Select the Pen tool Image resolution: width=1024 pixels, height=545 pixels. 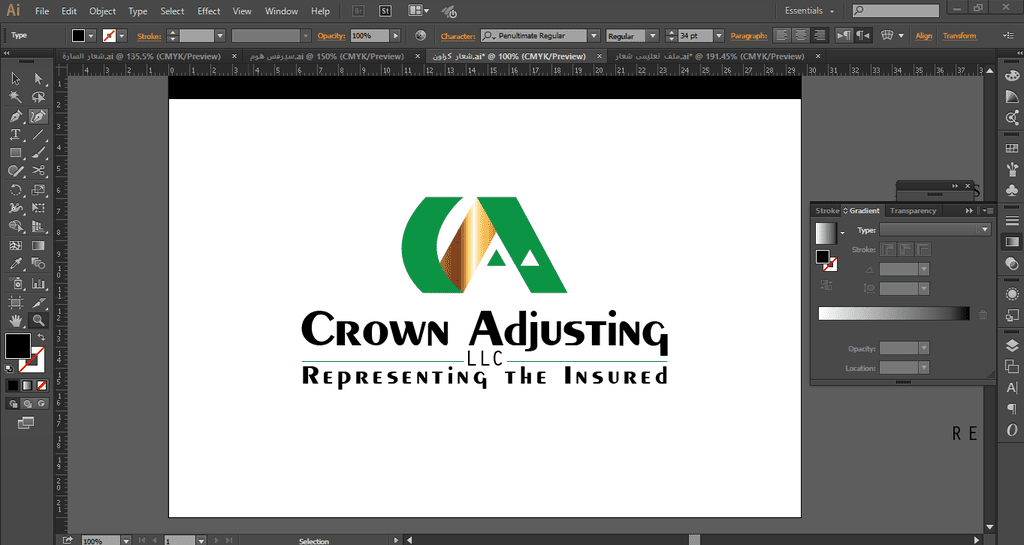tap(15, 116)
